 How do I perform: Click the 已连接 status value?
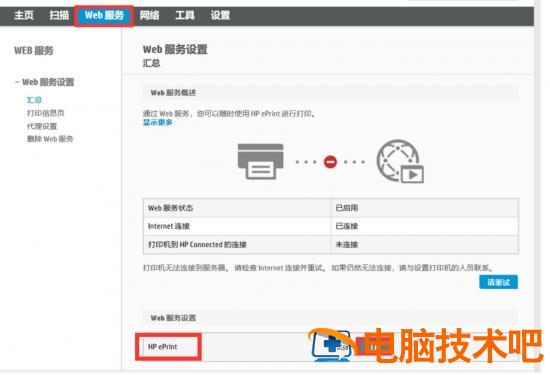[x=347, y=226]
